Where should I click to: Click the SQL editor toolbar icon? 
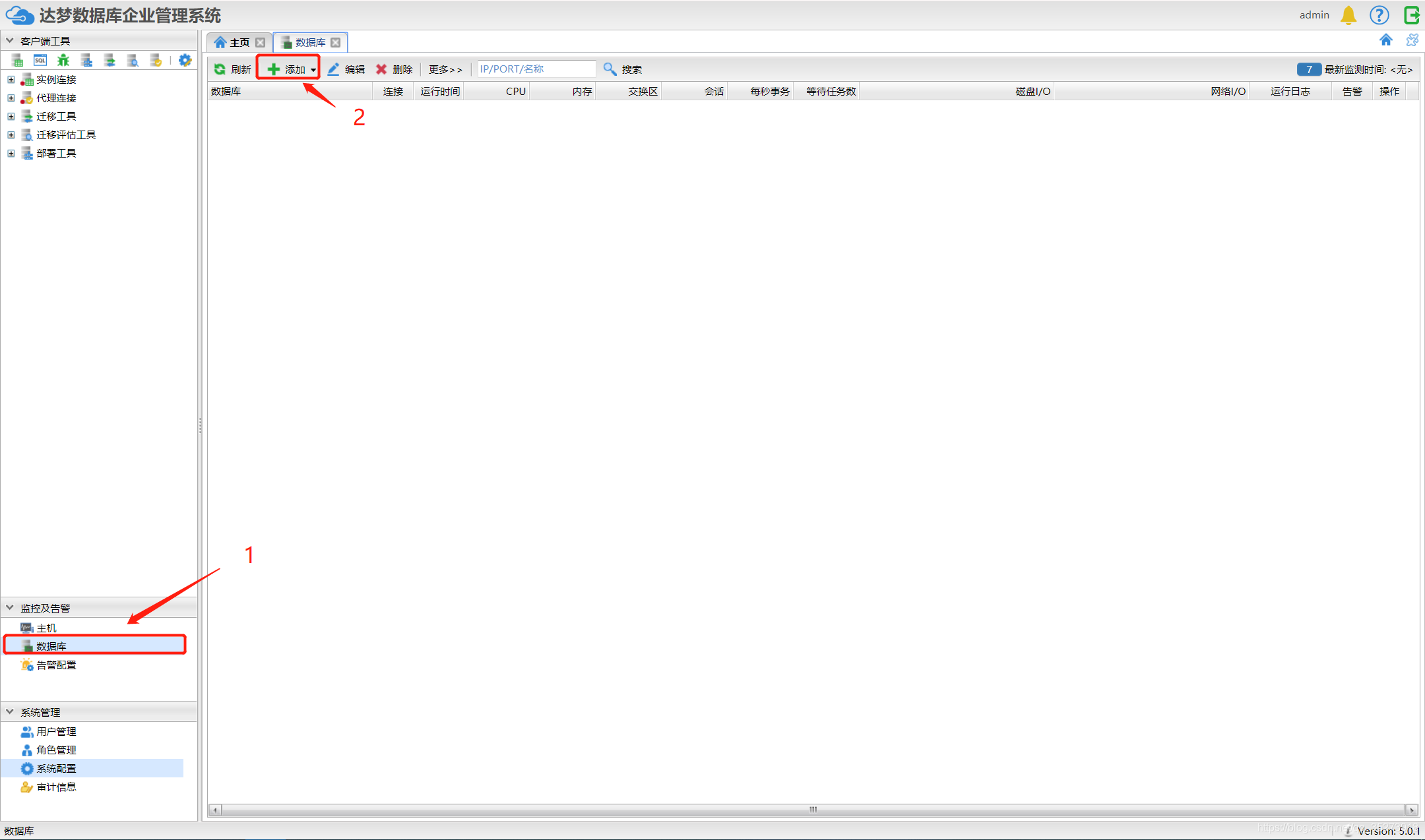pos(40,61)
